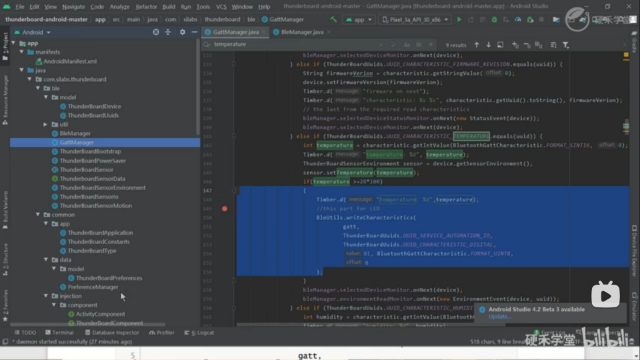Image resolution: width=640 pixels, height=360 pixels.
Task: Open search results in Find window icon
Action: point(500,44)
